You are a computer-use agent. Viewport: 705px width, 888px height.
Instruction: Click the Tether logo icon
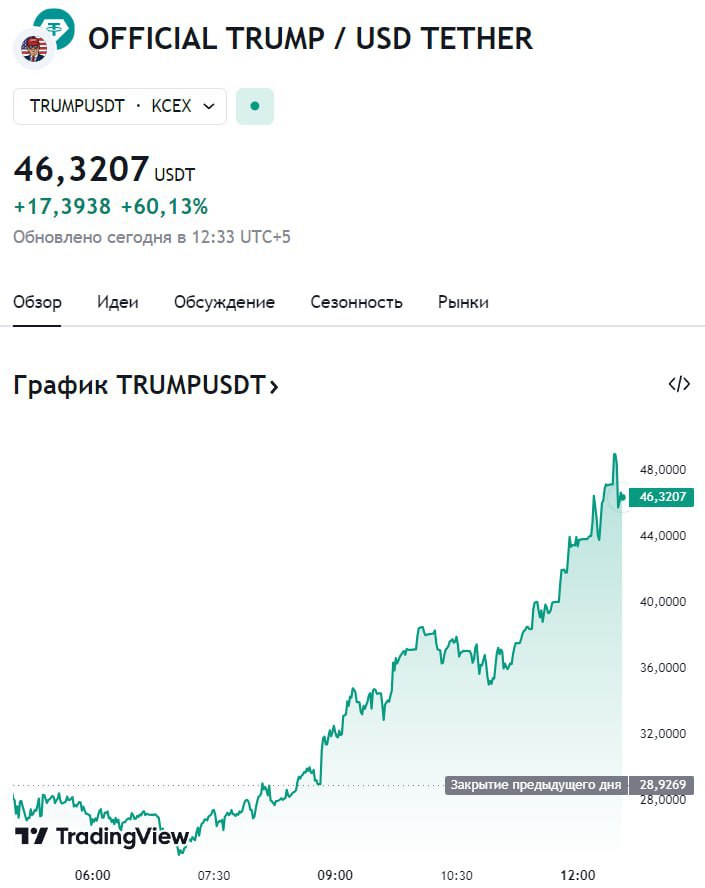(x=53, y=27)
